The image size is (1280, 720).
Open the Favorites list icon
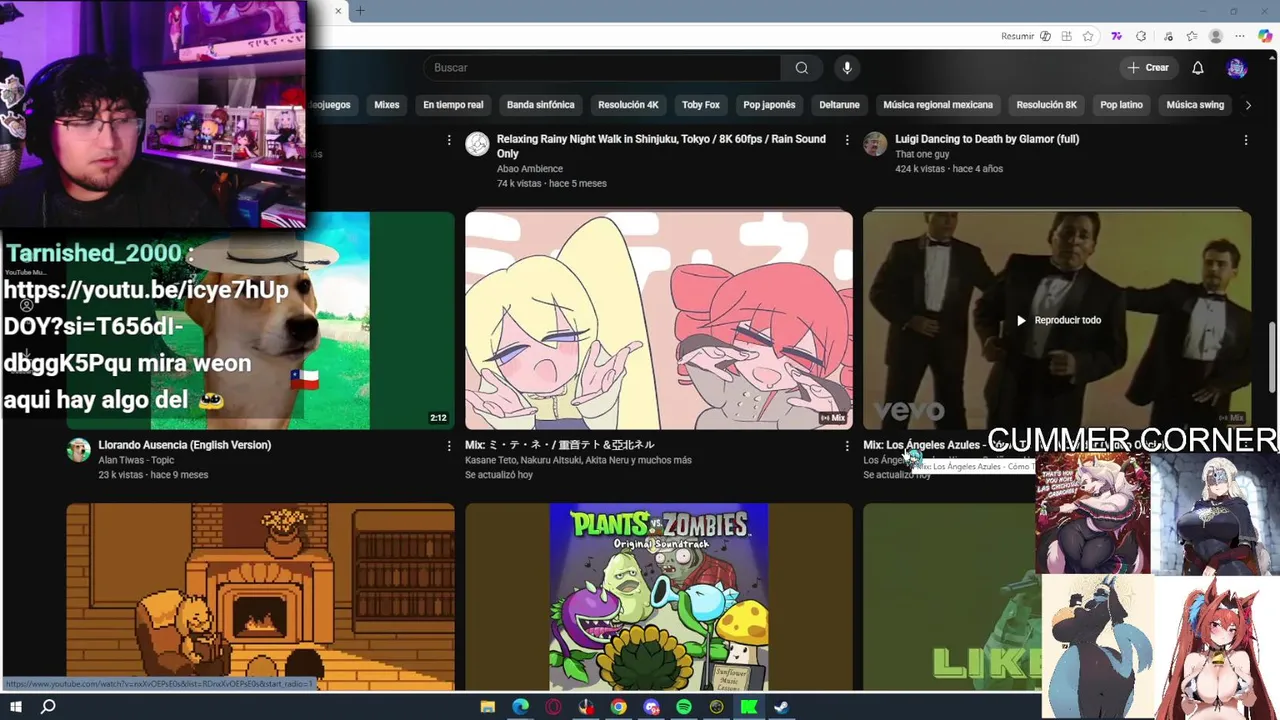tap(1192, 36)
